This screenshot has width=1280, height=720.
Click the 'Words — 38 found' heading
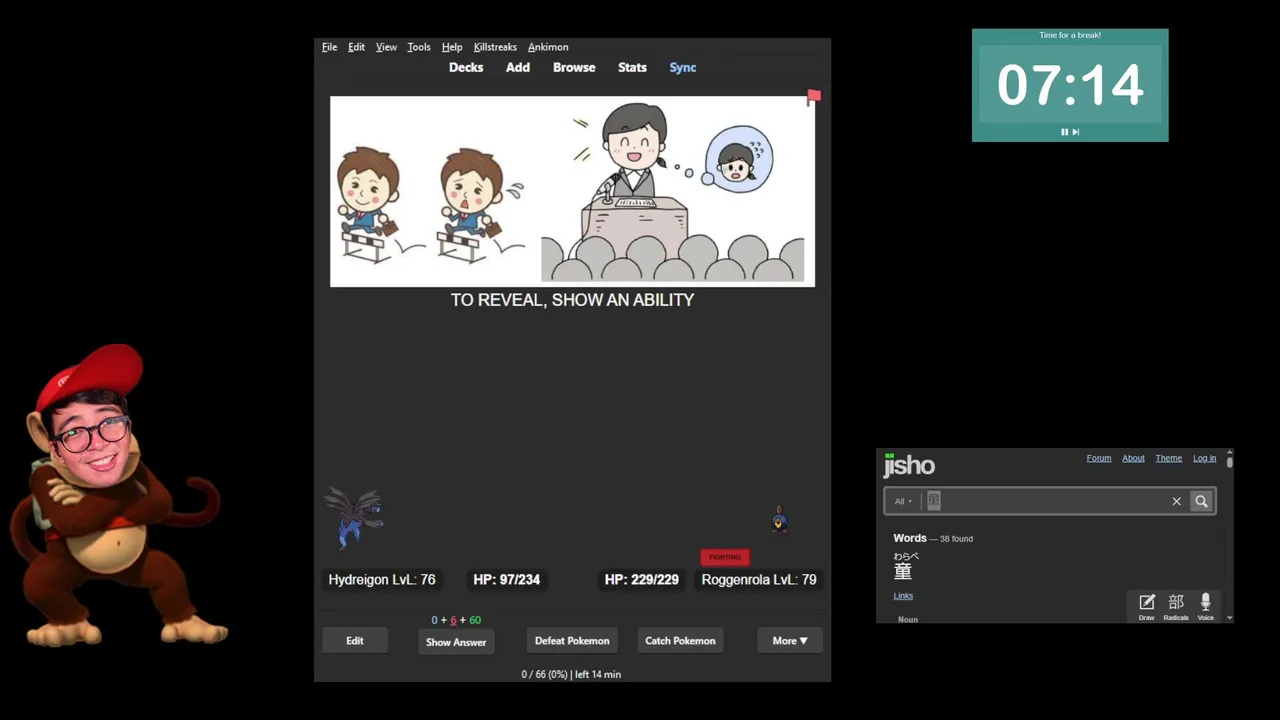coord(933,538)
